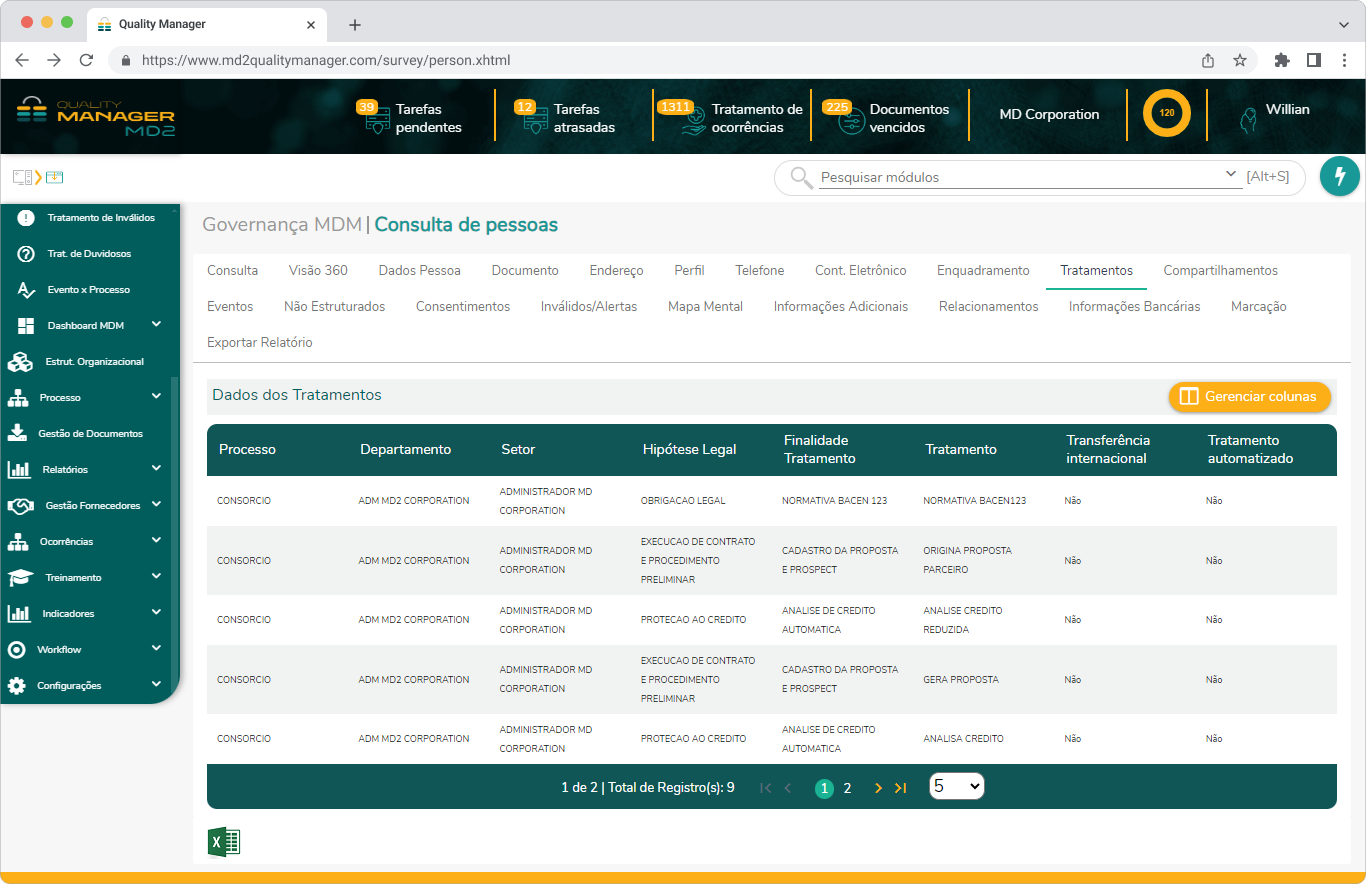Image resolution: width=1366 pixels, height=884 pixels.
Task: Open Gestão de Documentos in sidebar
Action: 89,434
